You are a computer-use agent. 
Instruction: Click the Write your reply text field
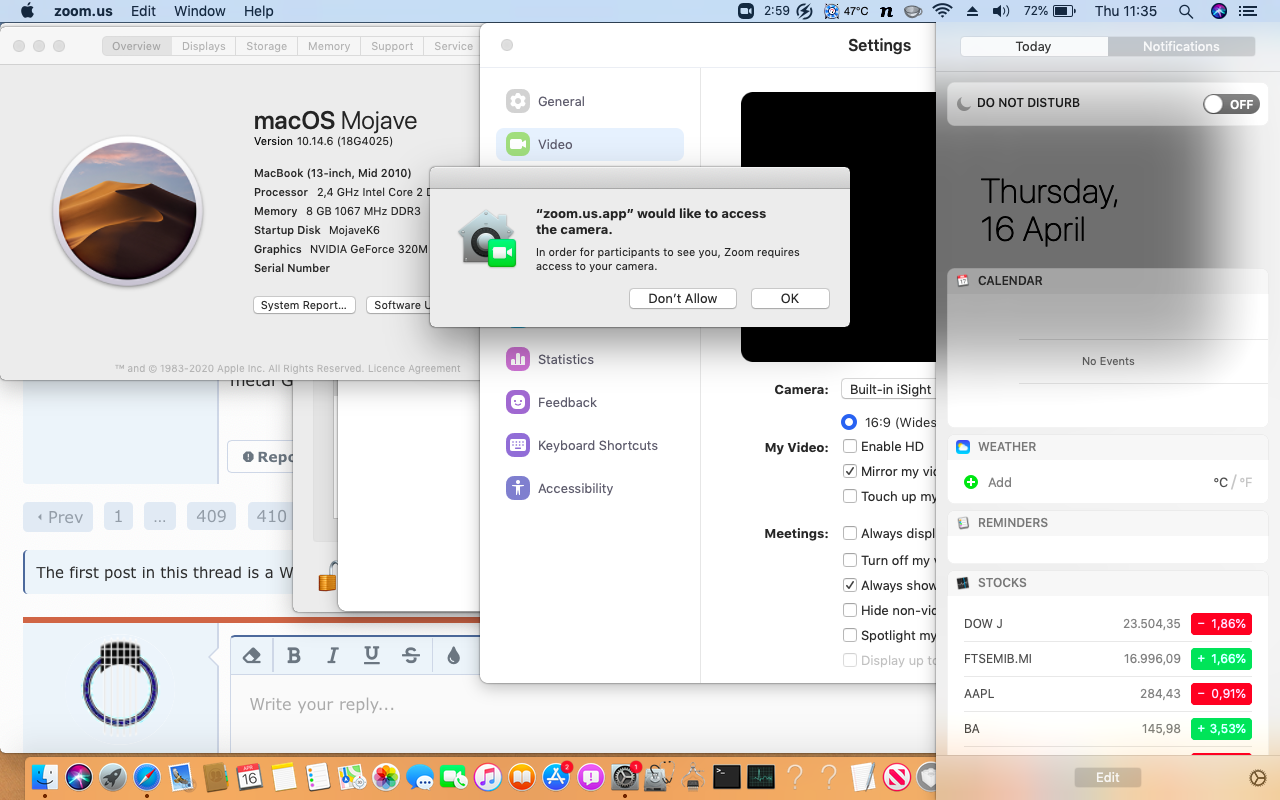[355, 712]
